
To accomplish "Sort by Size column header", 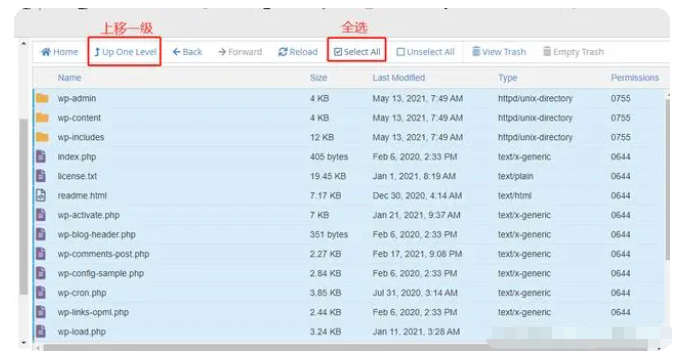I will (318, 78).
